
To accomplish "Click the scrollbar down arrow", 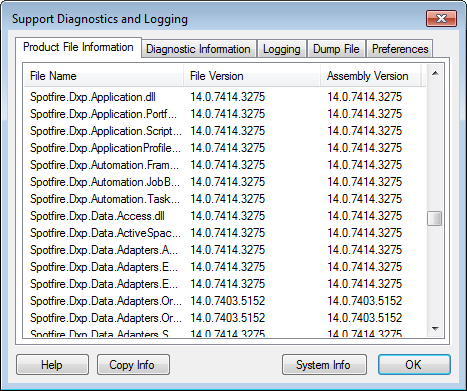I will click(435, 329).
